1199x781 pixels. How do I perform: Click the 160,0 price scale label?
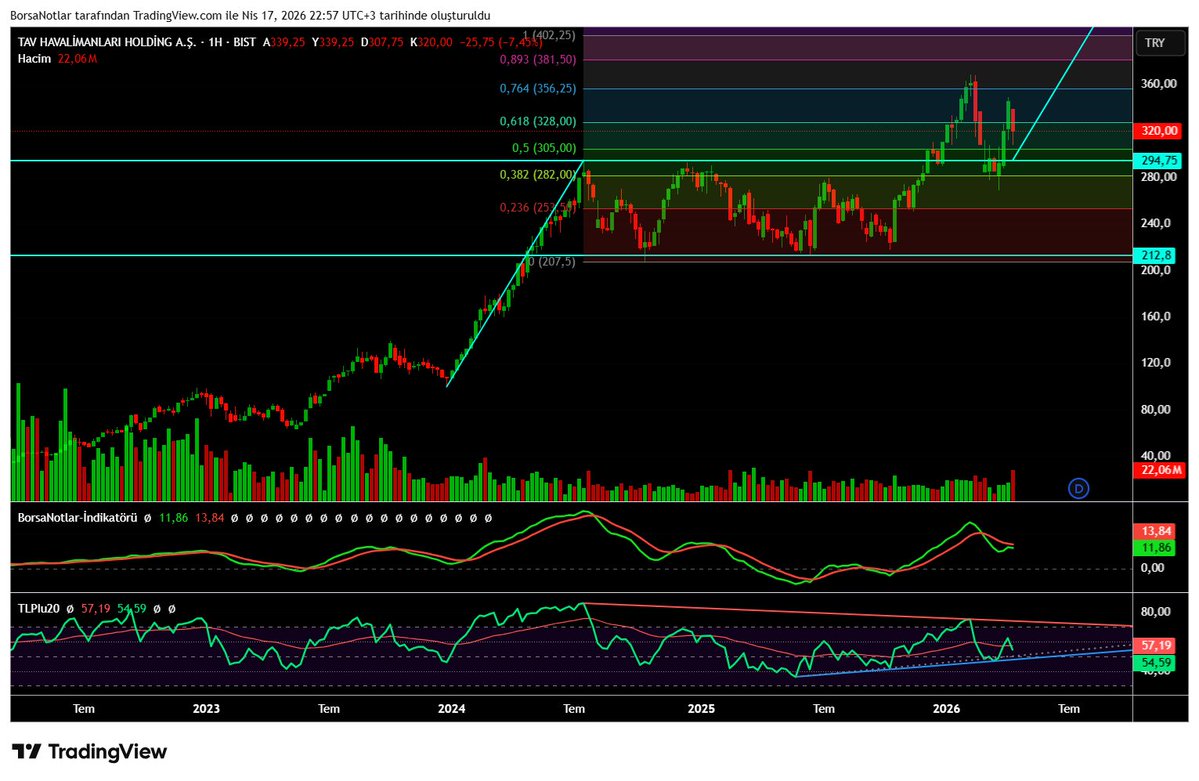(x=1155, y=316)
